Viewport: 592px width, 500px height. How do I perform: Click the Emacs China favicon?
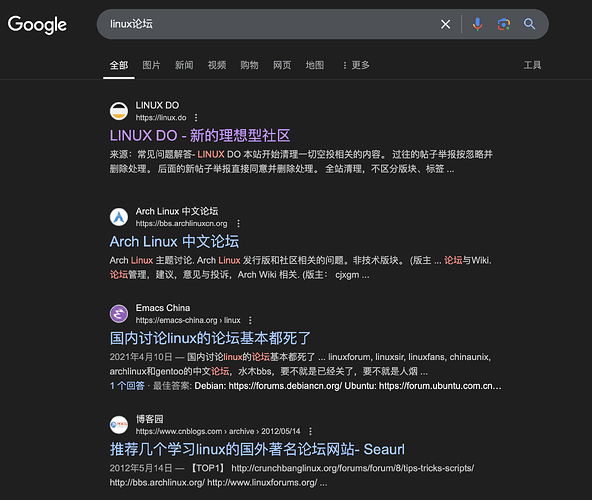[119, 314]
